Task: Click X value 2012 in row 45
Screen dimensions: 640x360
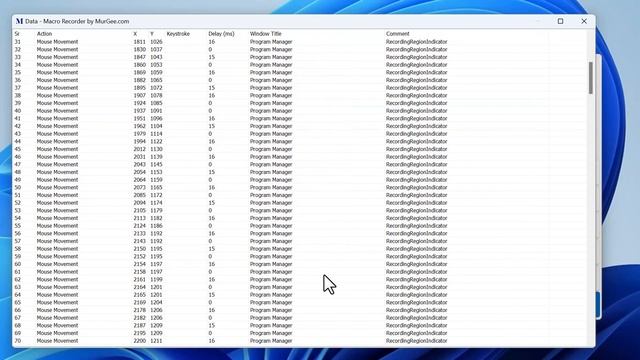Action: click(140, 149)
